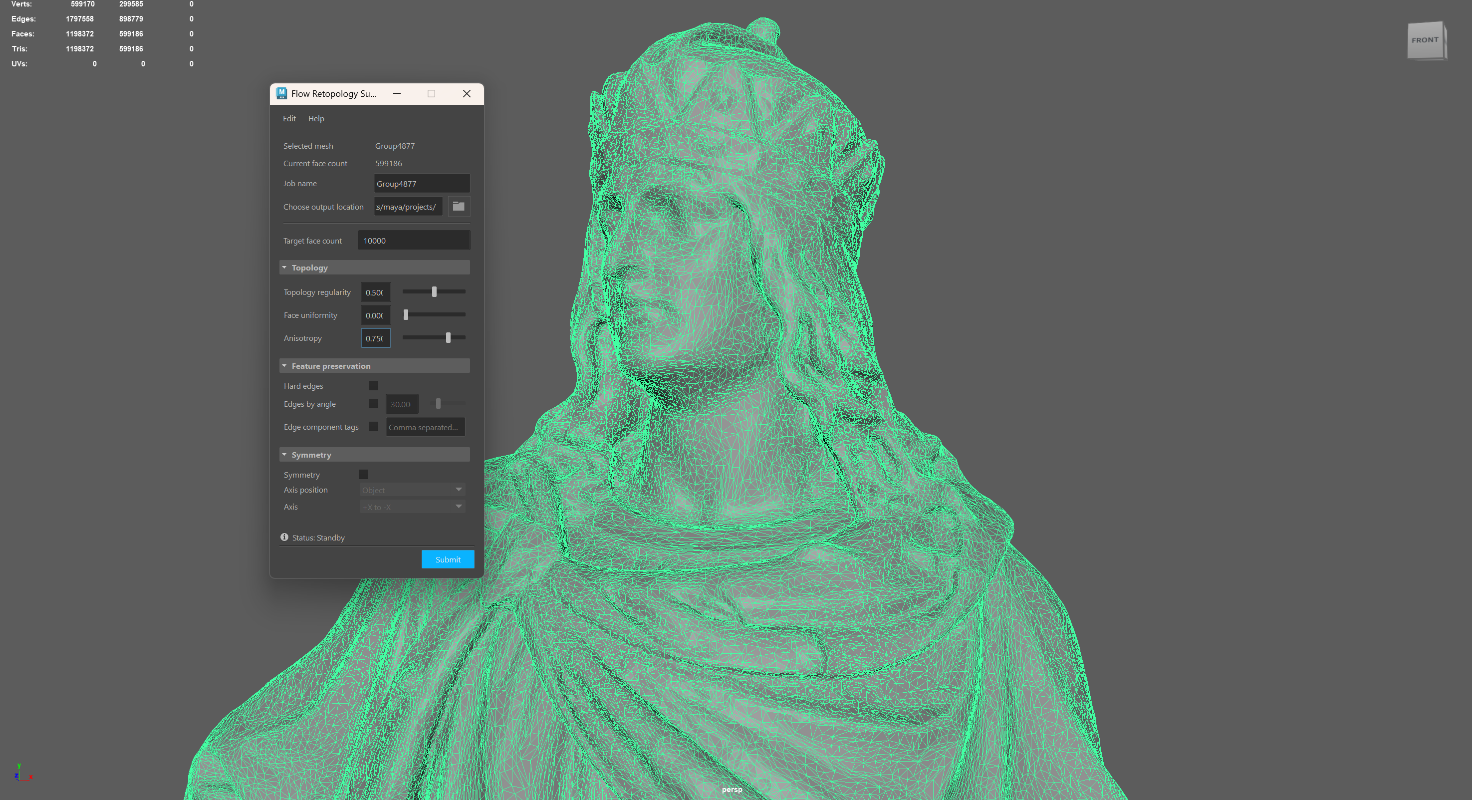The image size is (1472, 800).
Task: Click the FRONT view cube
Action: (1425, 41)
